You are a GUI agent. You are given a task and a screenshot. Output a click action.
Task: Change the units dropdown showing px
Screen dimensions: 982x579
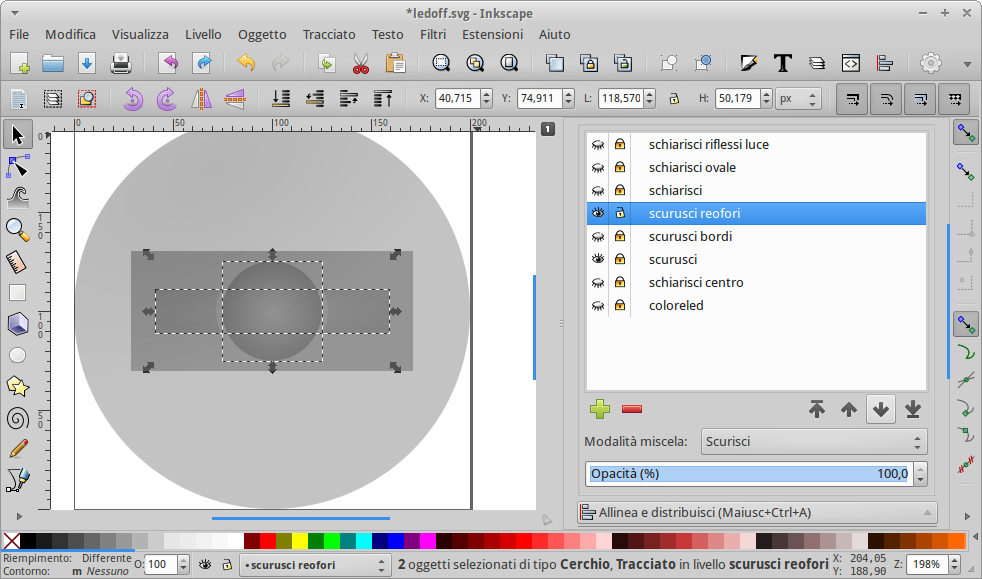798,99
